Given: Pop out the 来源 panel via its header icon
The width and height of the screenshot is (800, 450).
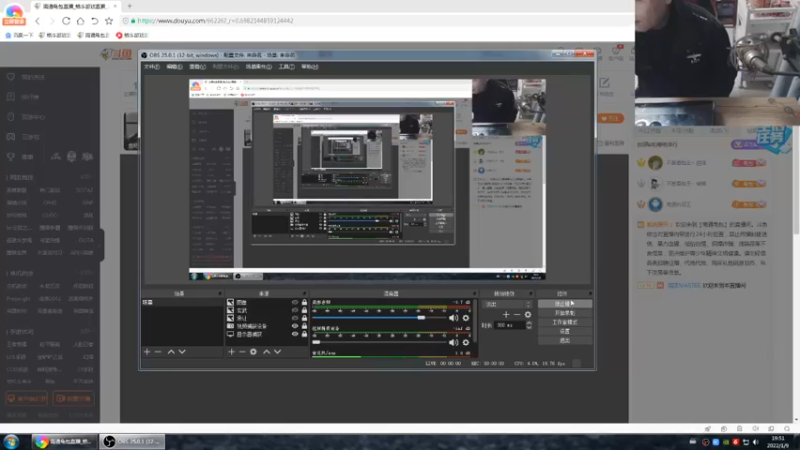Looking at the screenshot, I should click(305, 294).
